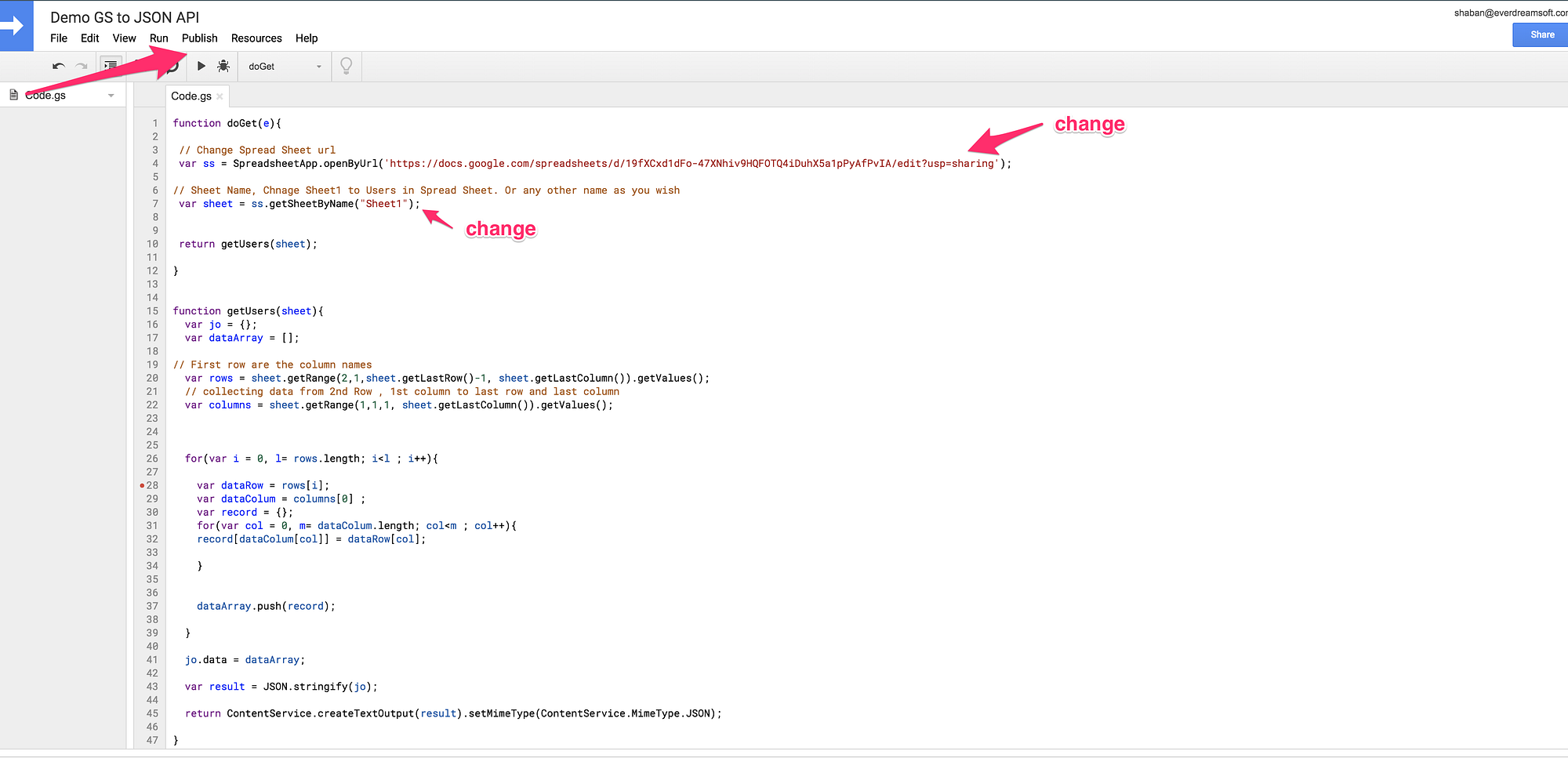Run the script with the Play icon

click(201, 66)
